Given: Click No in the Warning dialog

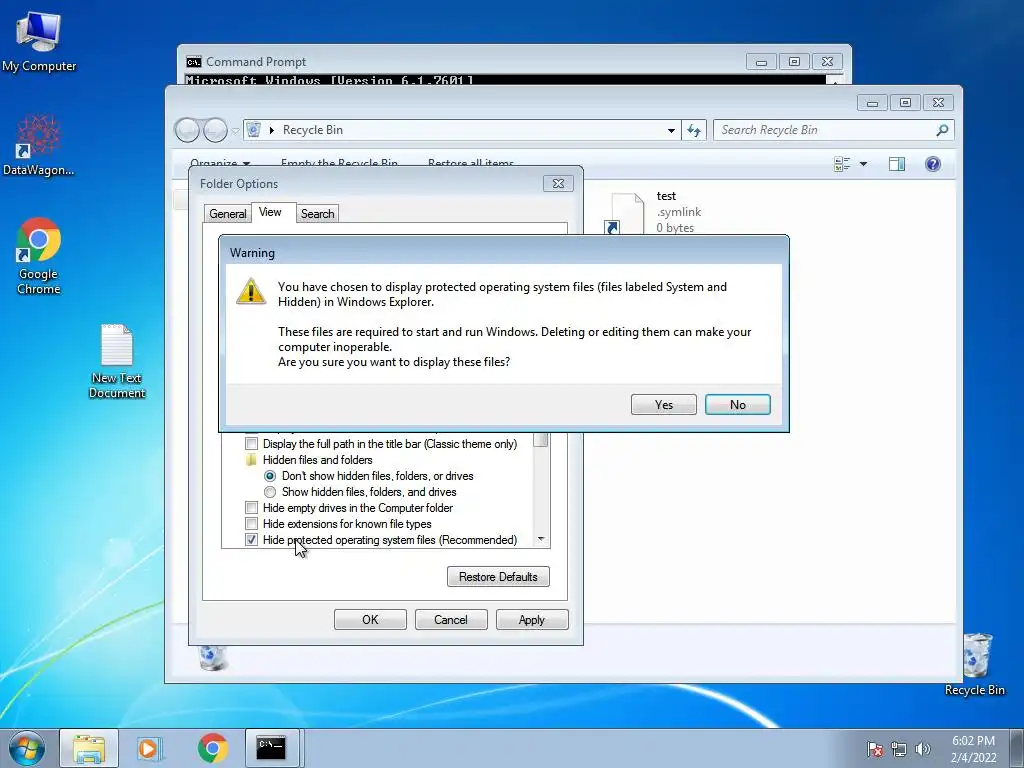Looking at the screenshot, I should pos(738,404).
